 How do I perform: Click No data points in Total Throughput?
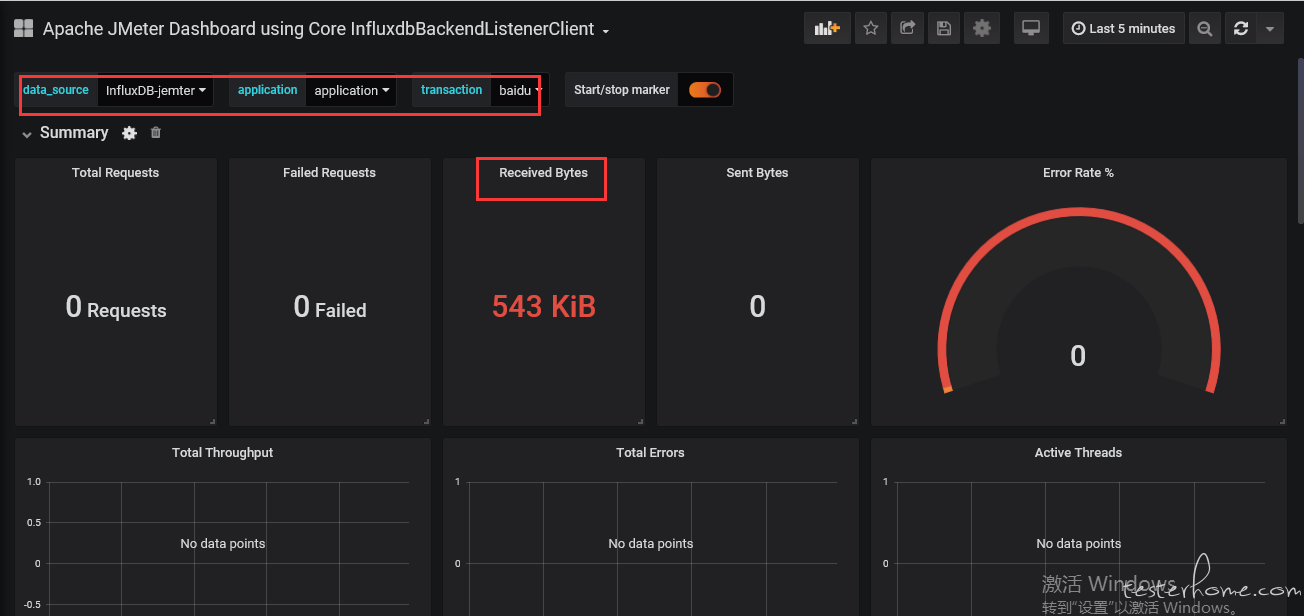coord(223,544)
